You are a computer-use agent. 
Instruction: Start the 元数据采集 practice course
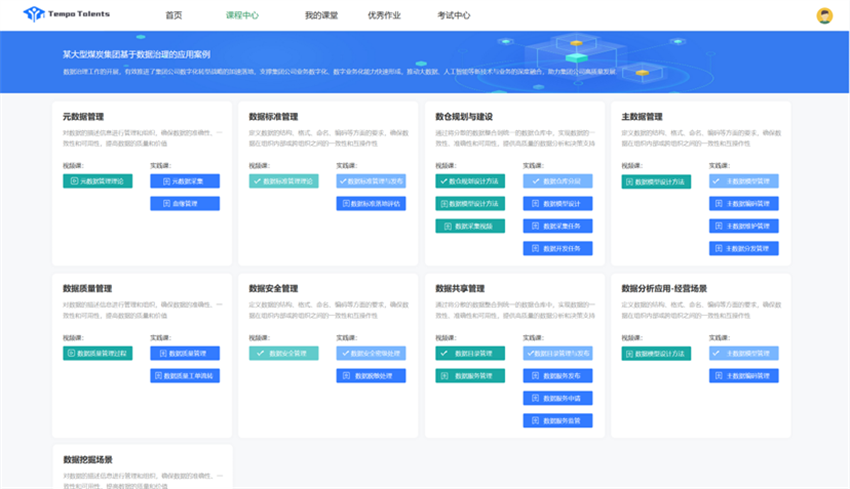coord(185,181)
